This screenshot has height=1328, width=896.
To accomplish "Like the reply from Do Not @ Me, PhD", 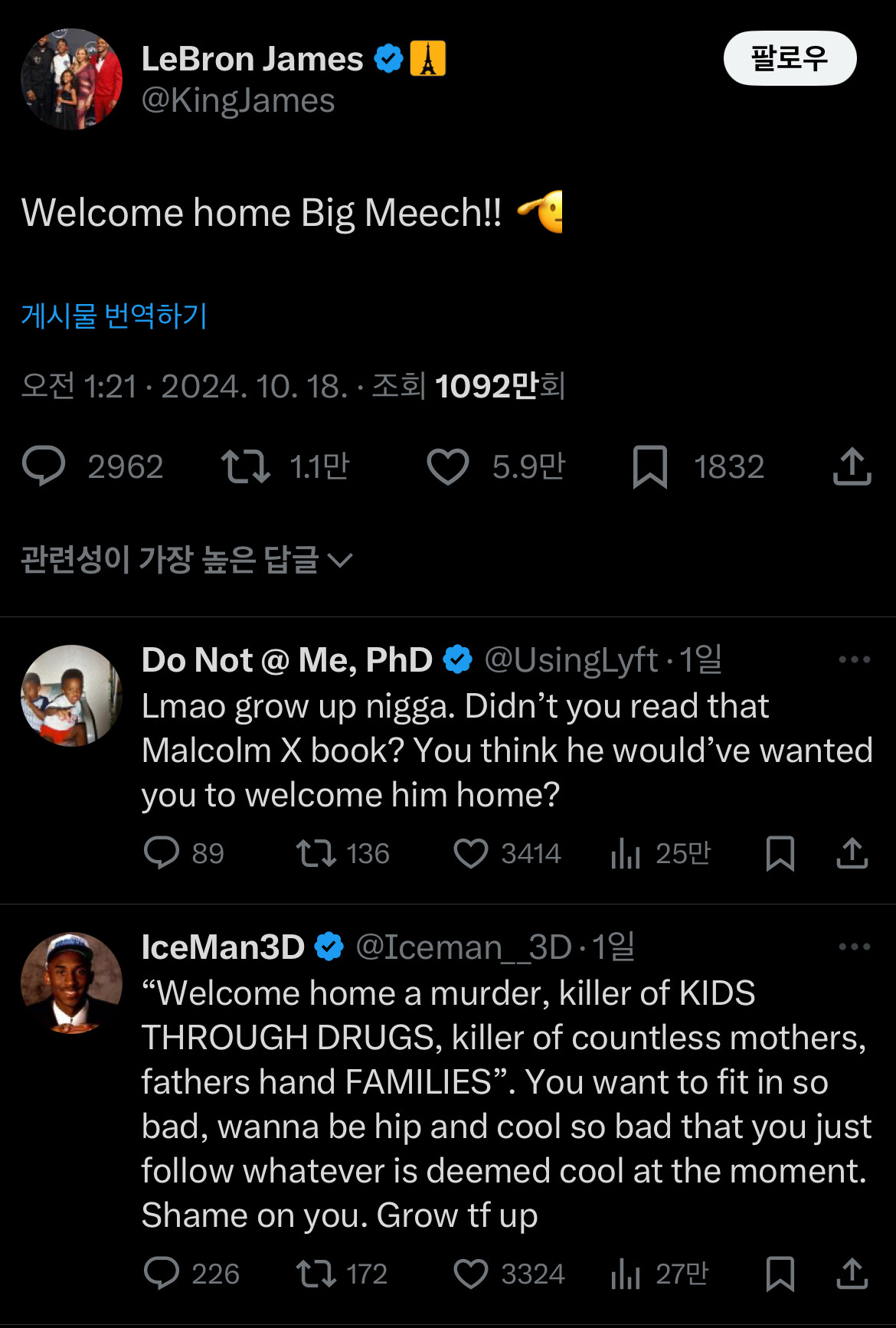I will pyautogui.click(x=470, y=853).
